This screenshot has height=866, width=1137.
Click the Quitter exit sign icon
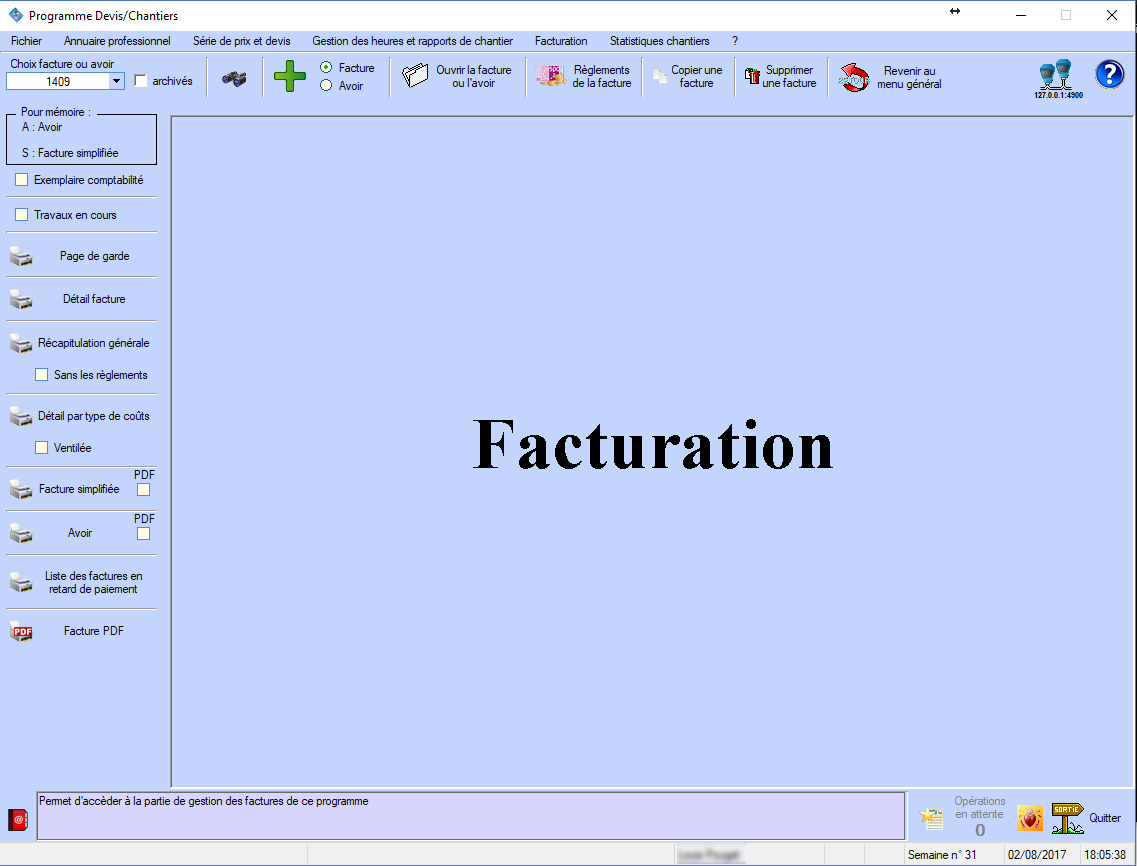[x=1067, y=818]
